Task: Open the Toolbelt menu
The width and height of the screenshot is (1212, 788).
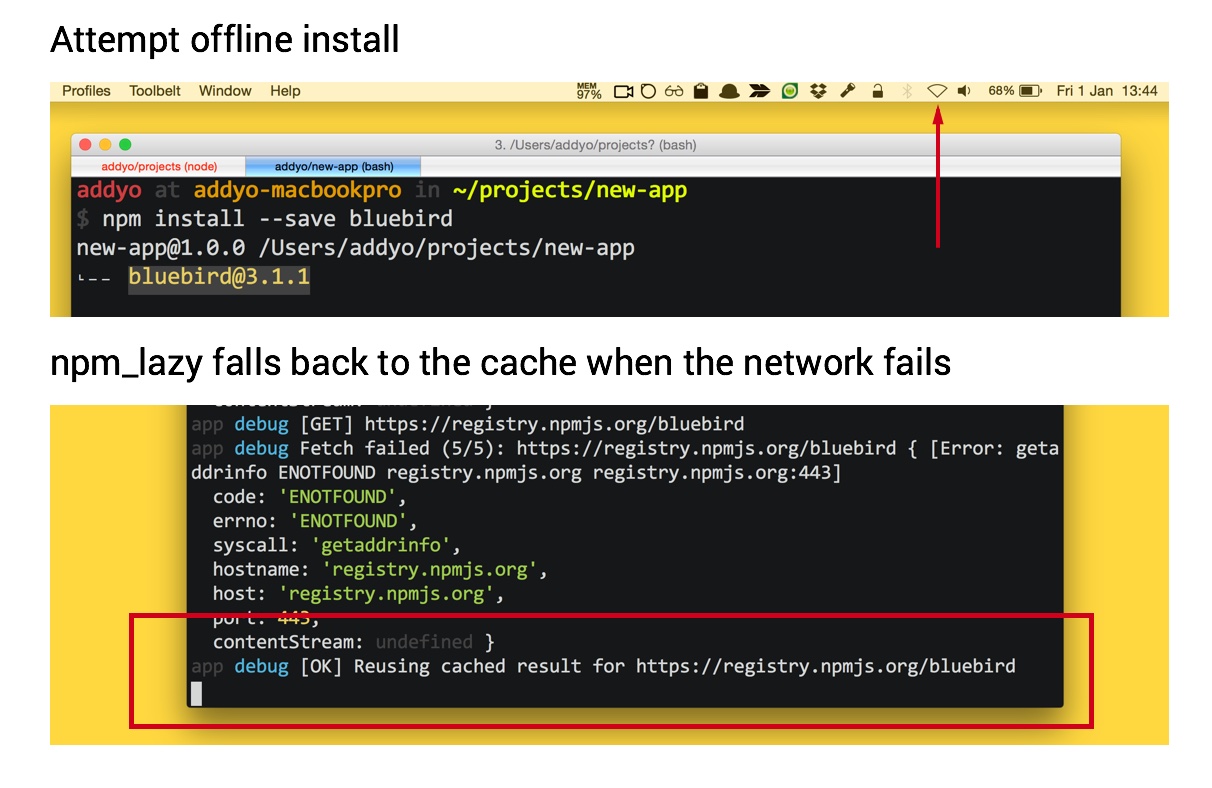Action: click(x=155, y=91)
